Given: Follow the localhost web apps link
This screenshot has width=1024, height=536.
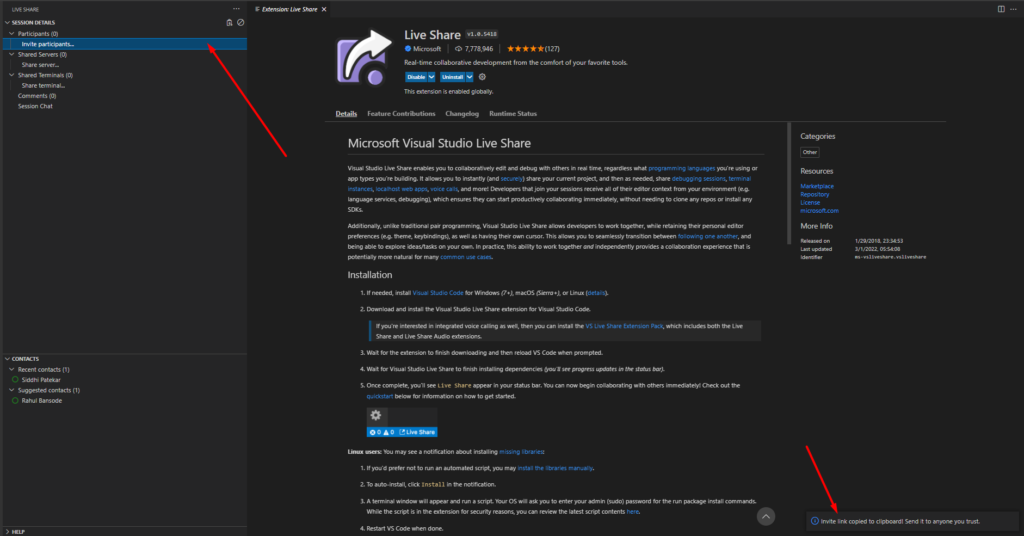Looking at the screenshot, I should [x=401, y=189].
